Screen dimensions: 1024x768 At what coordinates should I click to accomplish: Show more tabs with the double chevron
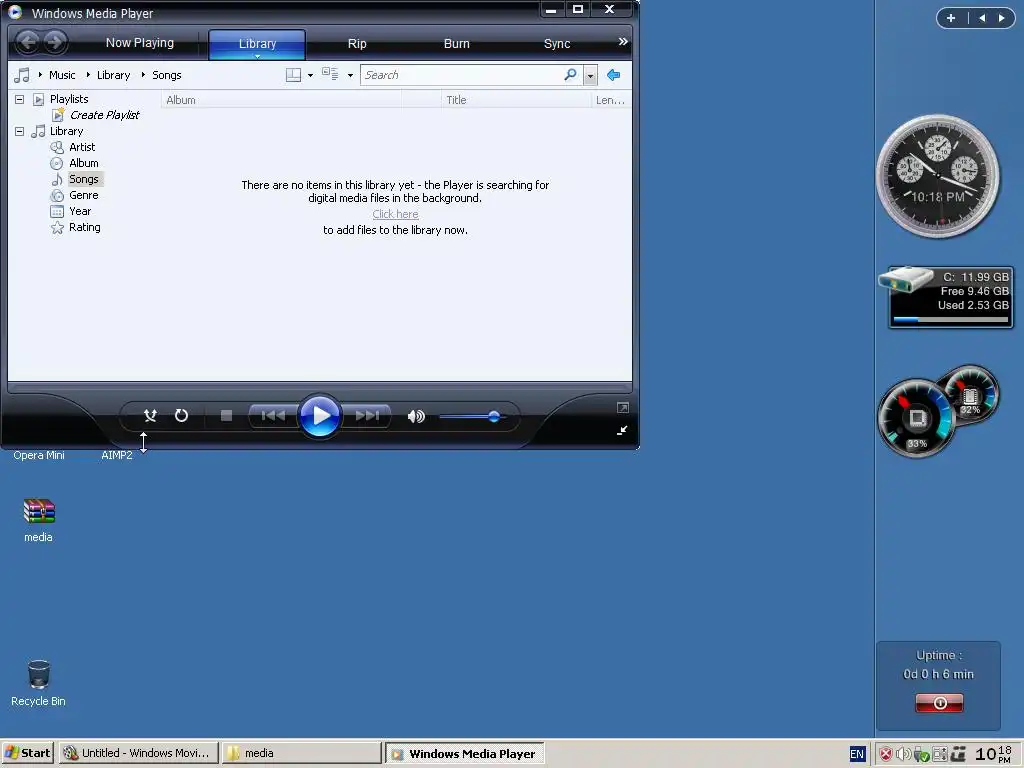tap(623, 42)
